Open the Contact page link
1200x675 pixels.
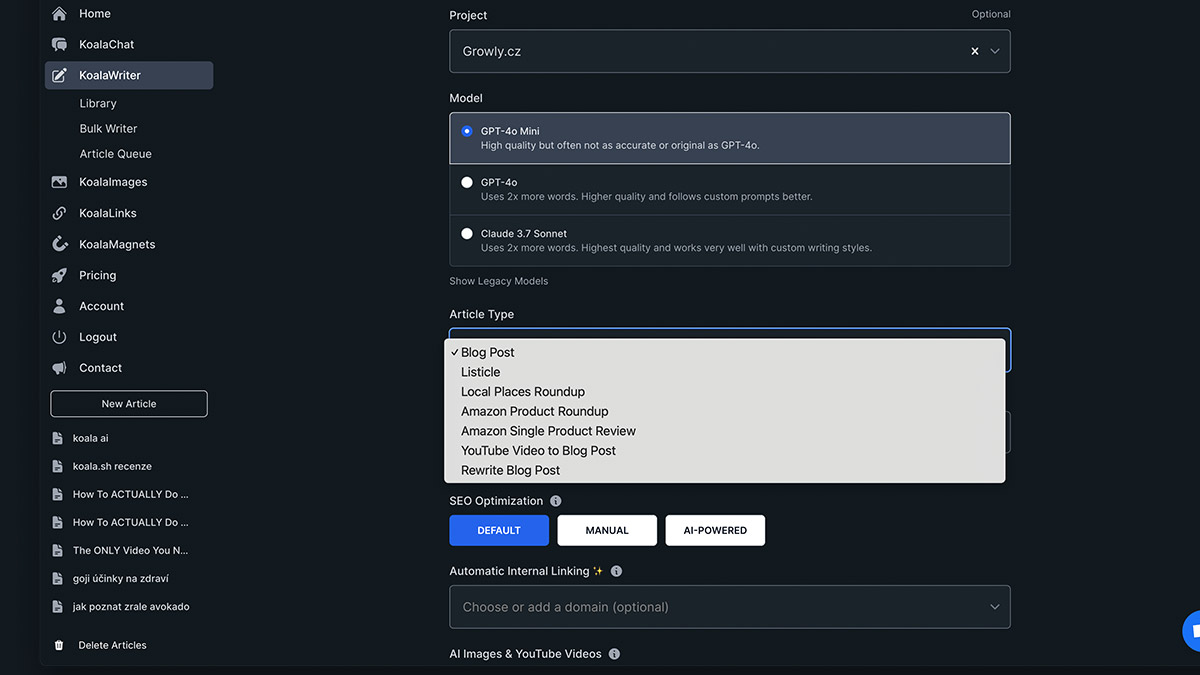click(x=101, y=368)
